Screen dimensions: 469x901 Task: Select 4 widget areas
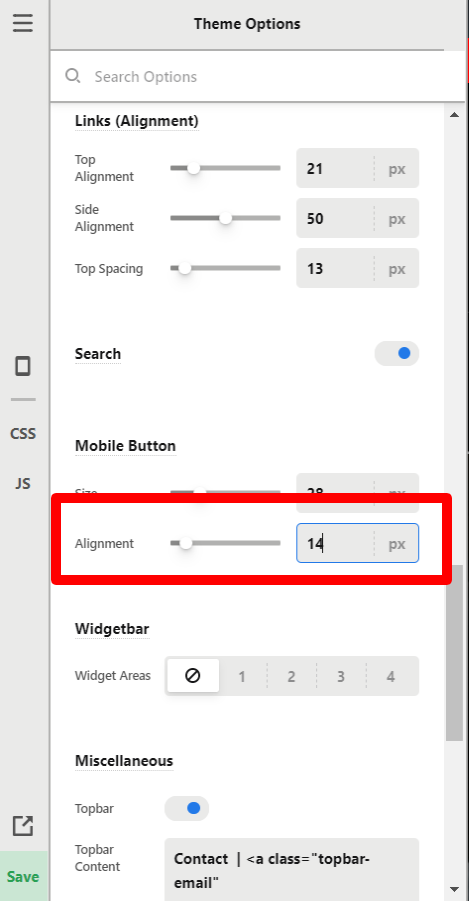pyautogui.click(x=391, y=676)
